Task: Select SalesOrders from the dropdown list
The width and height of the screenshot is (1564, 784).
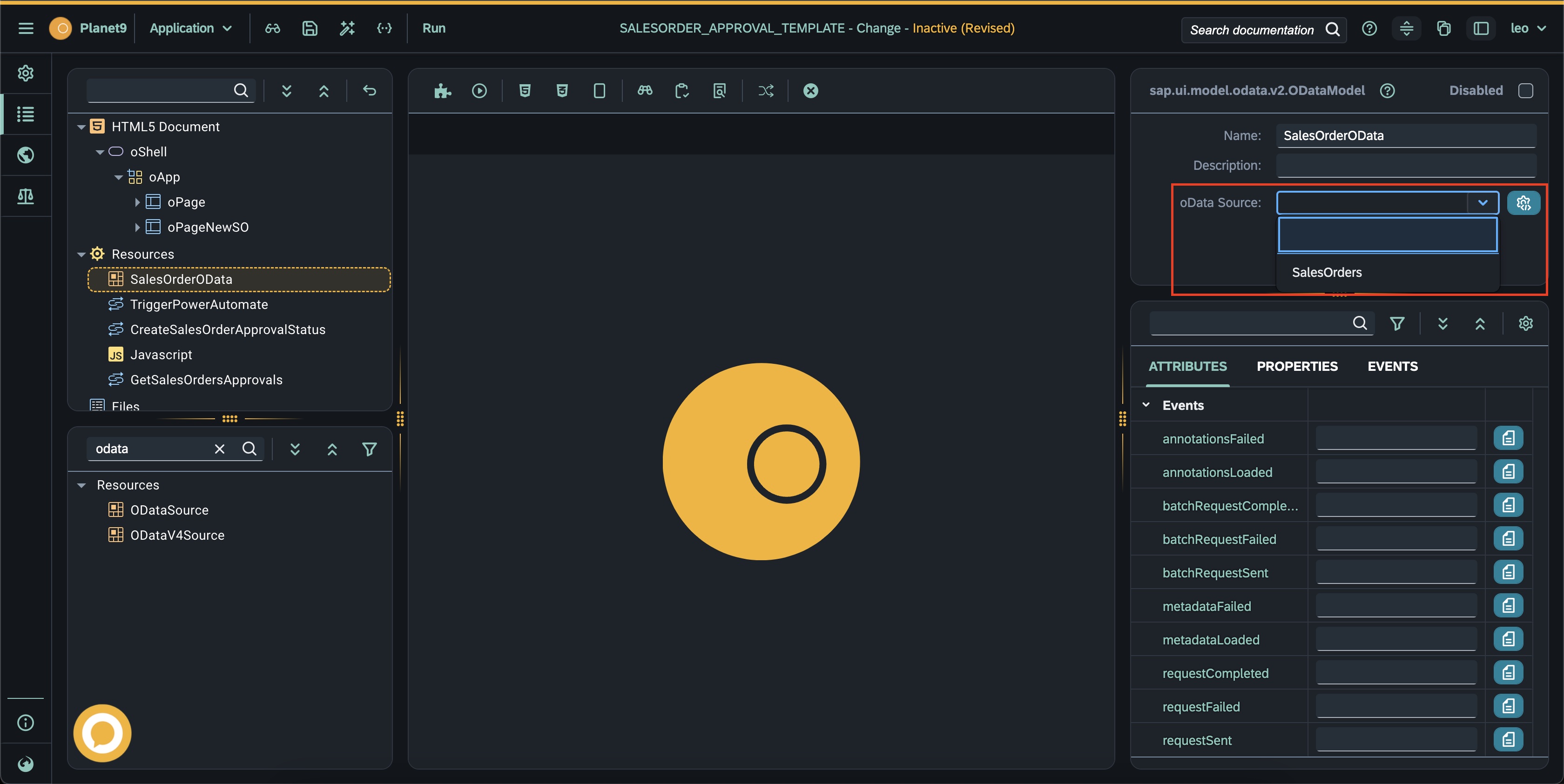Action: (x=1327, y=273)
